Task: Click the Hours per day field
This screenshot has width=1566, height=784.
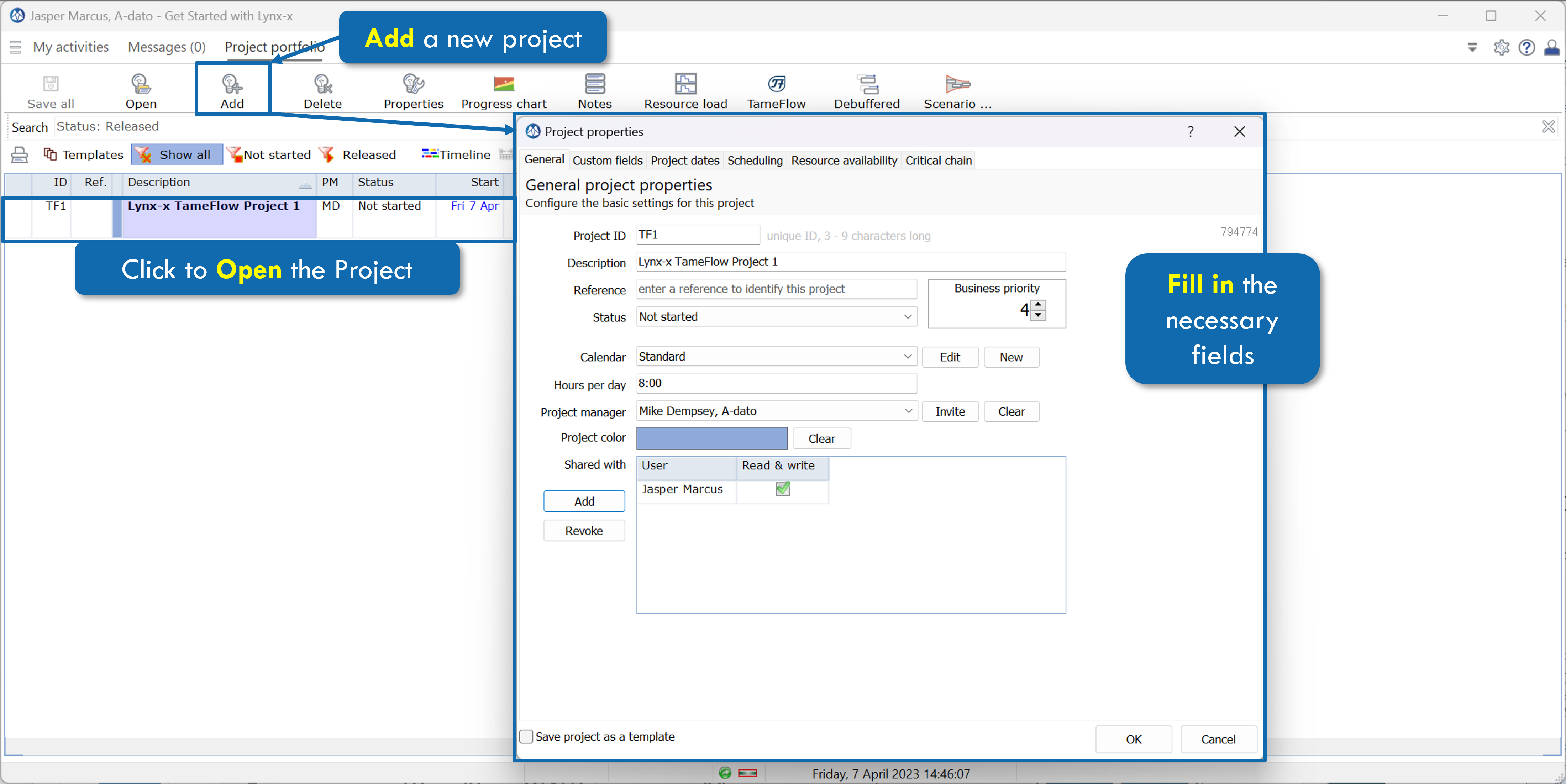Action: [x=776, y=384]
